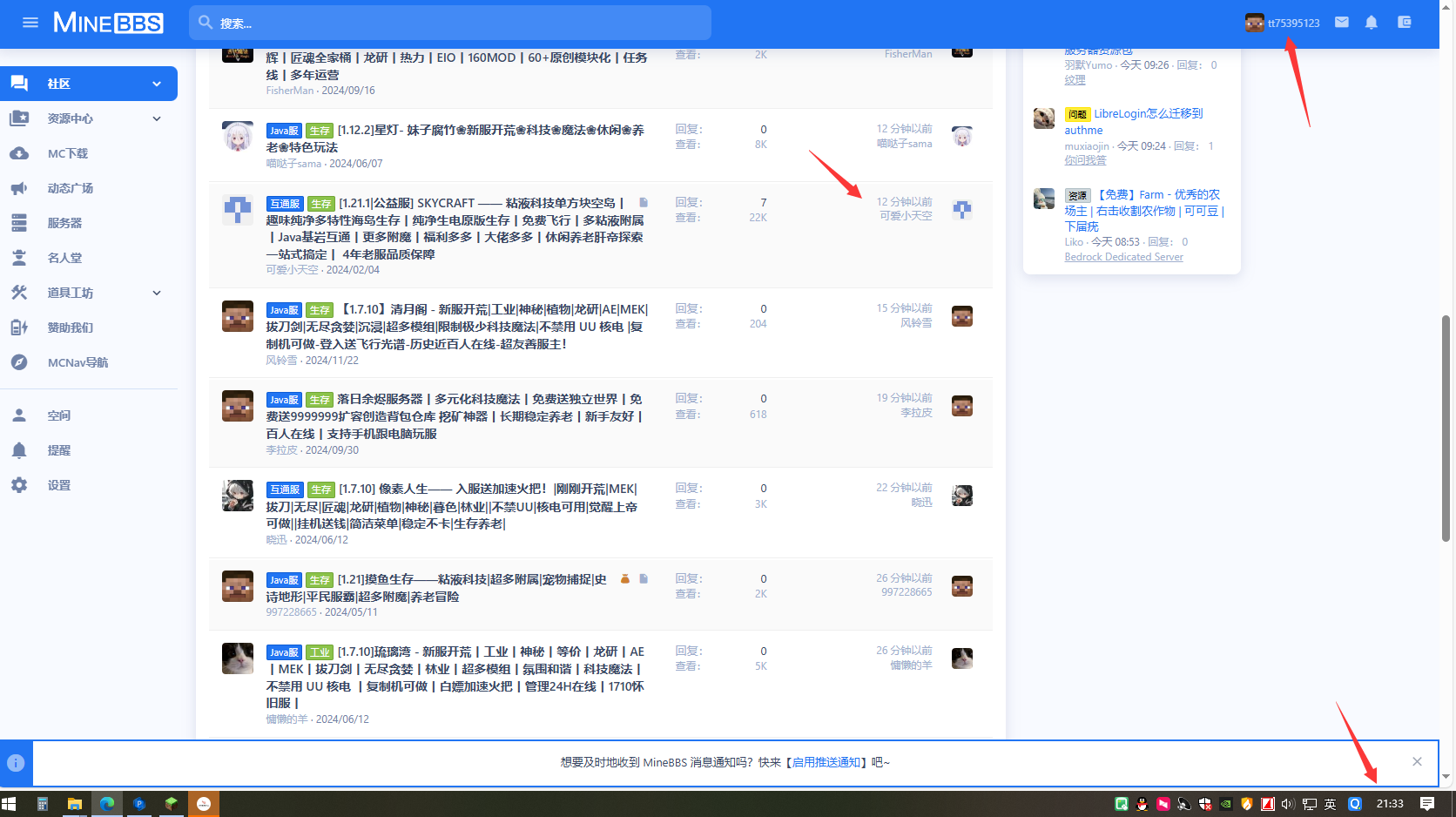
Task: Click the compass icon next to MCNav导航
Action: (x=19, y=362)
